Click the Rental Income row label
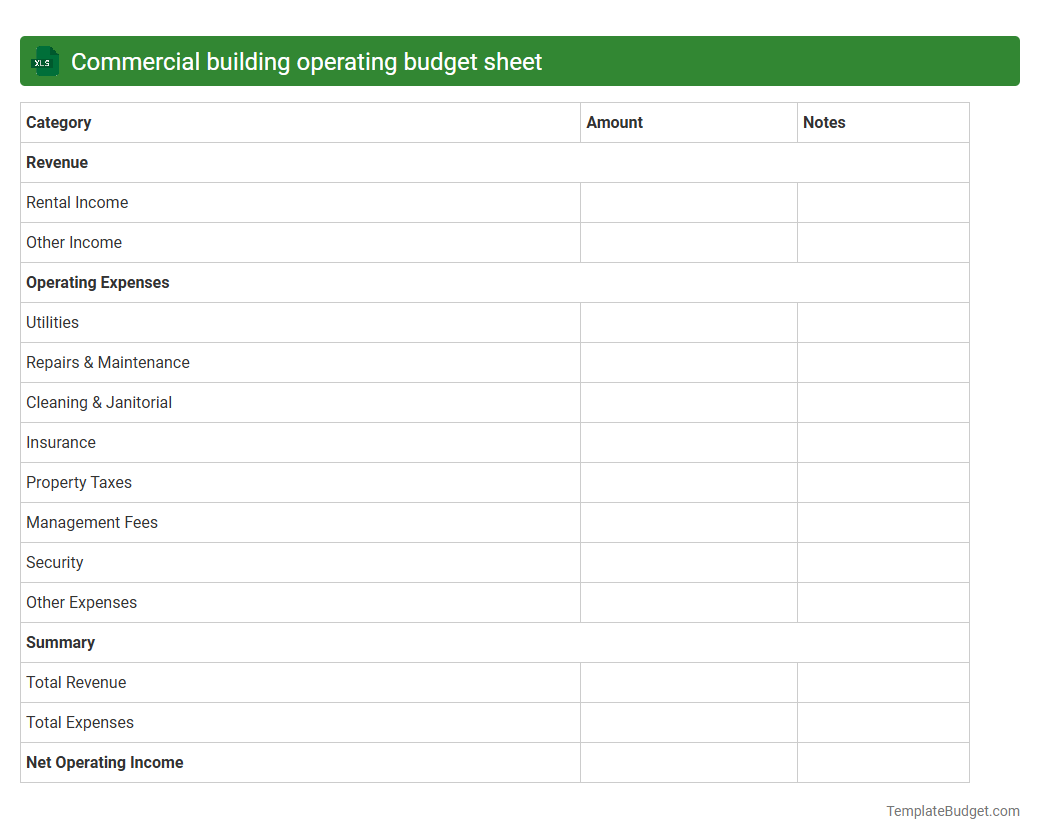Image resolution: width=1040 pixels, height=840 pixels. pyautogui.click(x=77, y=202)
